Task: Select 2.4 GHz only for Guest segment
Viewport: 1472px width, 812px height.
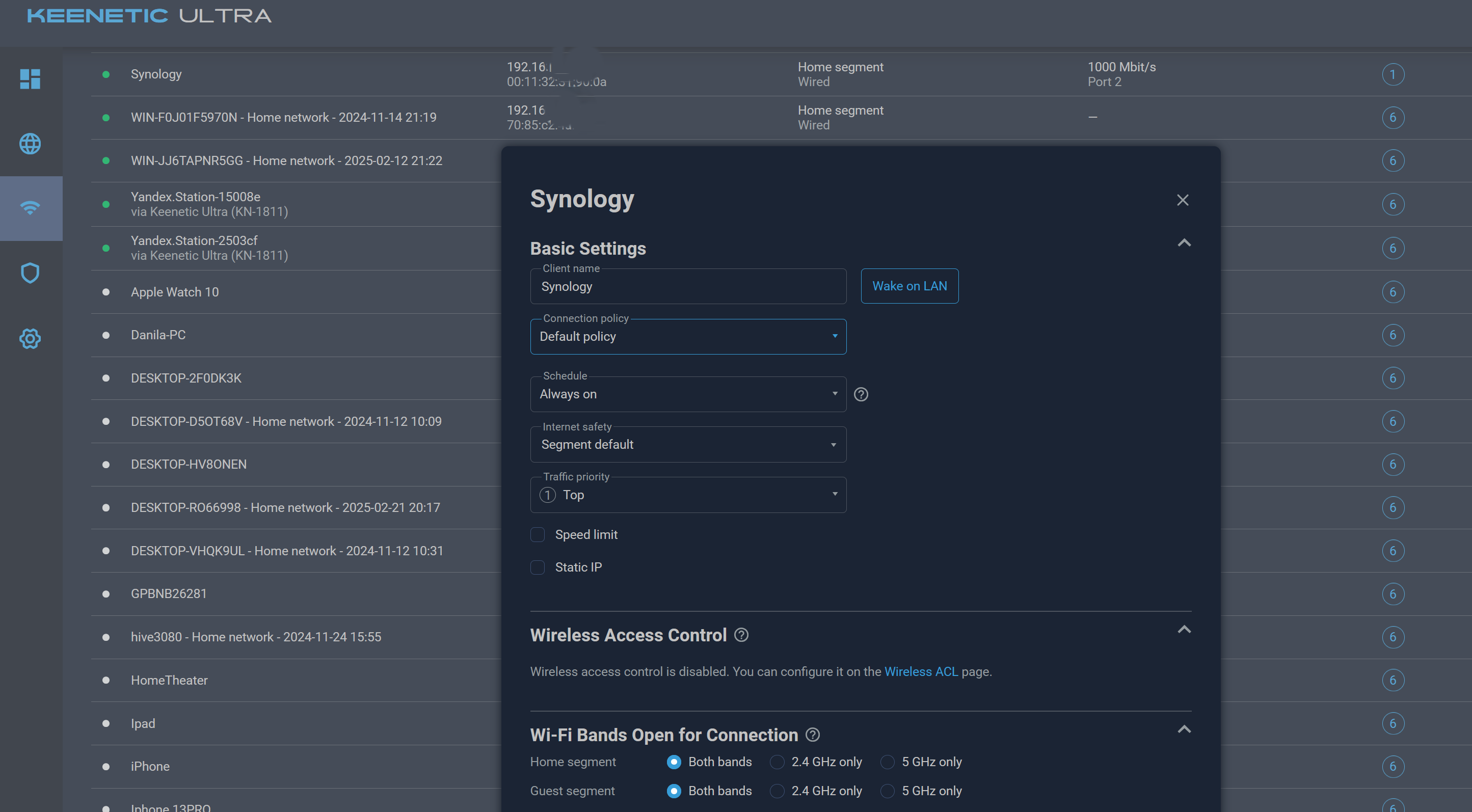Action: pos(777,791)
